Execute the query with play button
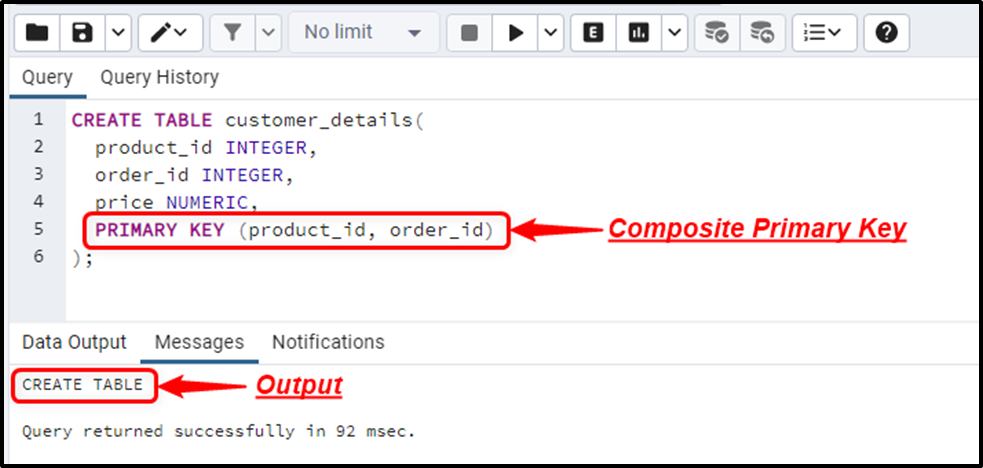983x468 pixels. (515, 33)
